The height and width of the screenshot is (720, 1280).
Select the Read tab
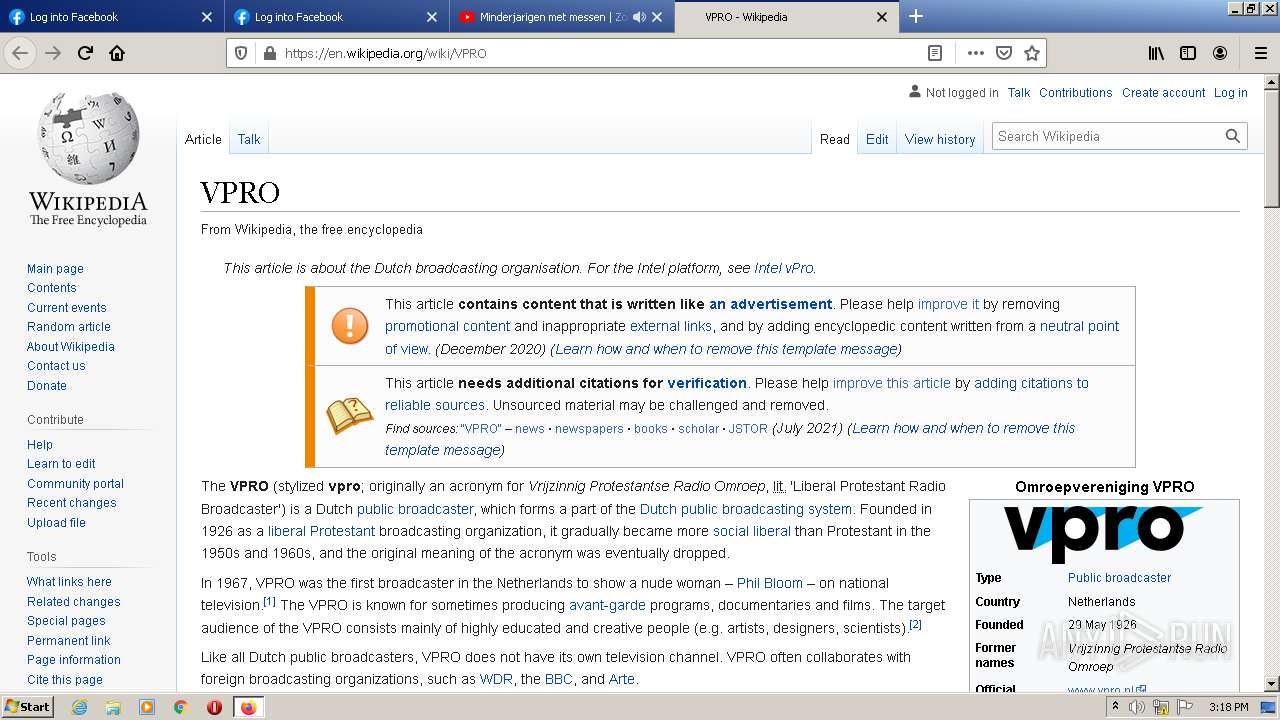click(835, 139)
